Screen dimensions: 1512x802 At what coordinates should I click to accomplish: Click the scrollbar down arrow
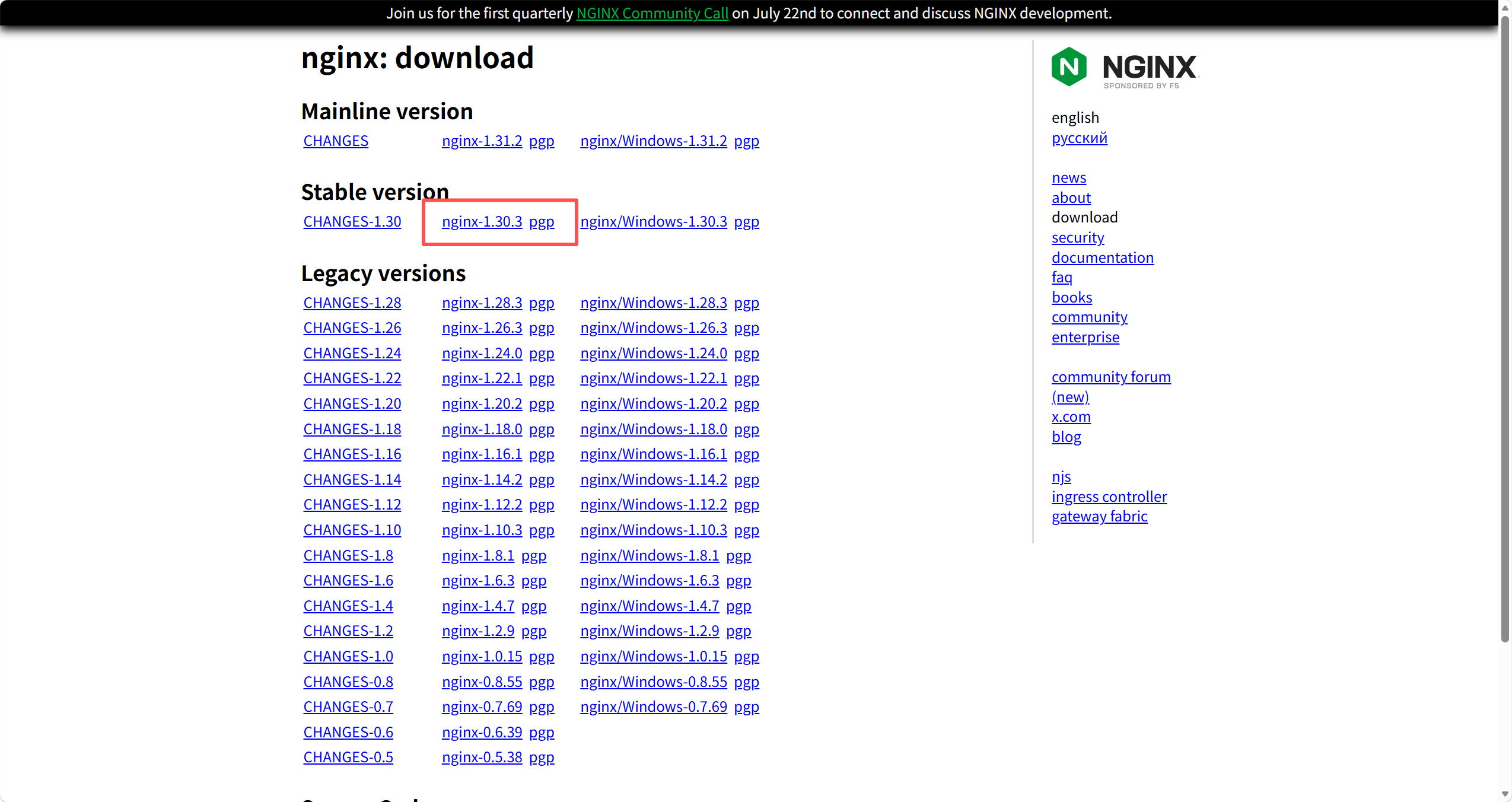pos(1504,794)
